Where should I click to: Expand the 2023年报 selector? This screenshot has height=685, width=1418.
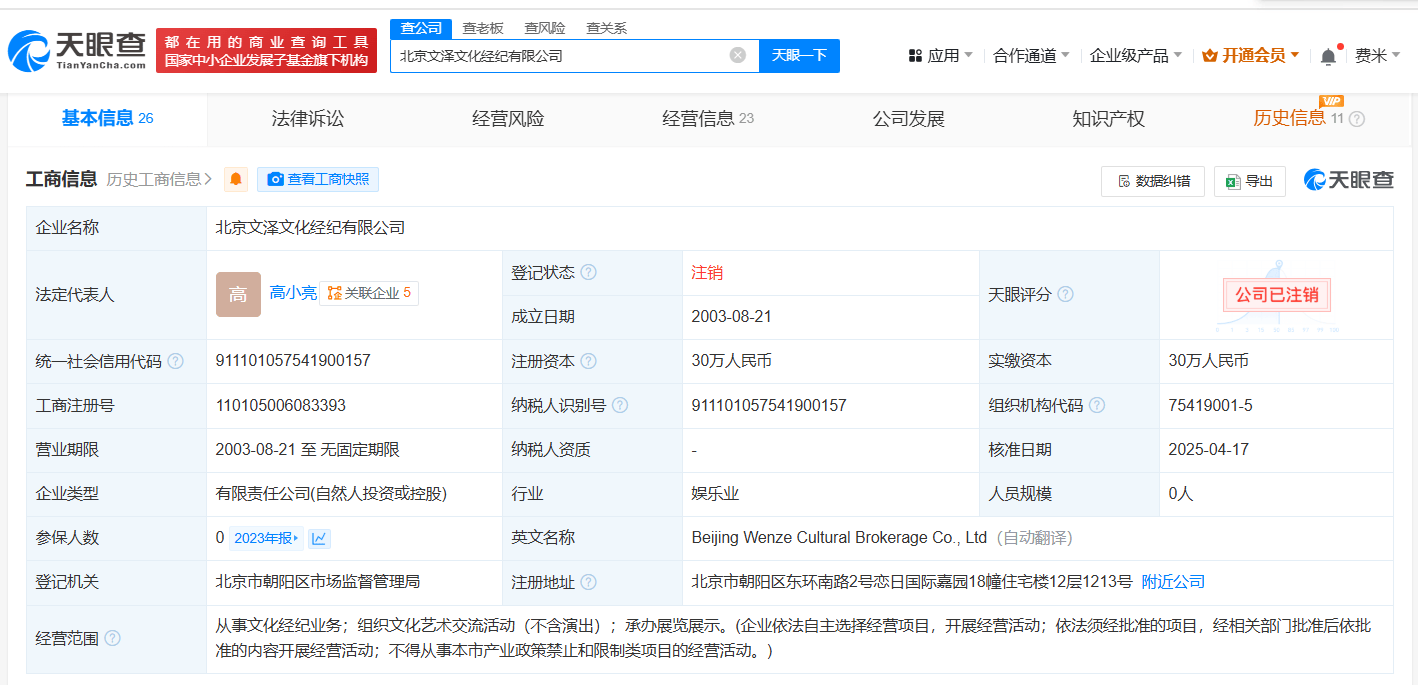point(266,538)
